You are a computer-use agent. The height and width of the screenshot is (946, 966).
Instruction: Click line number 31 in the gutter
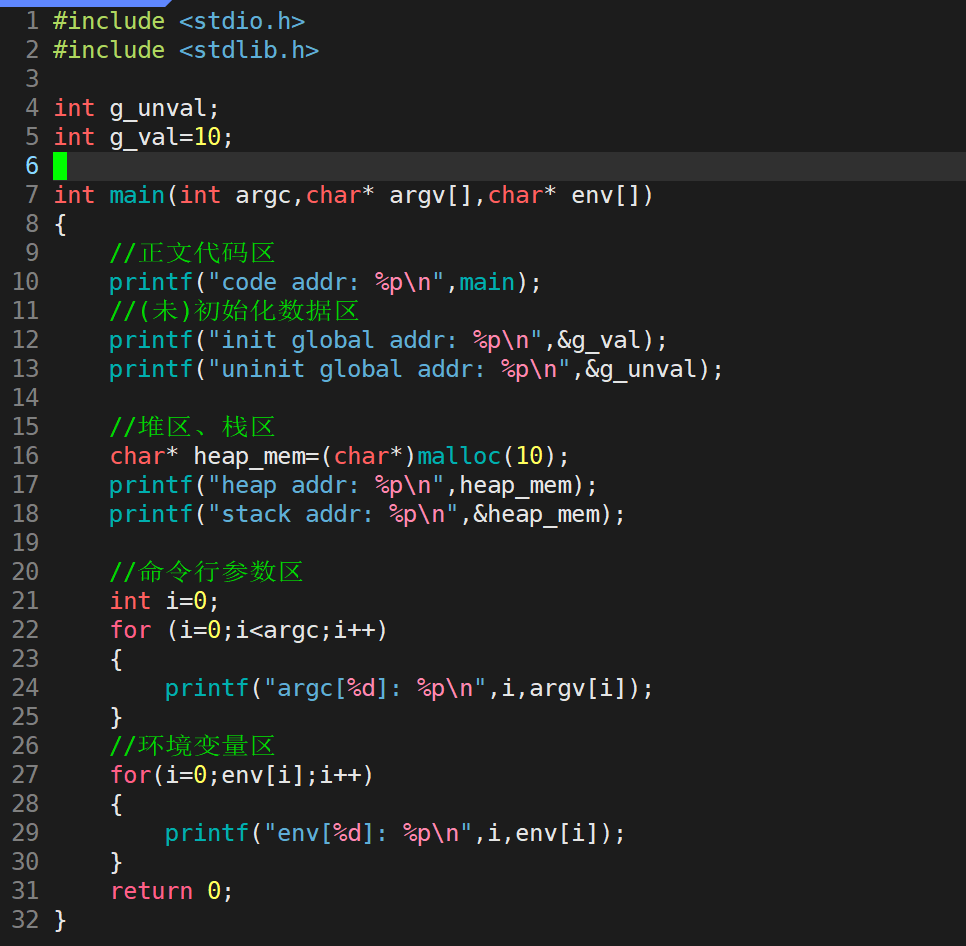[x=25, y=891]
